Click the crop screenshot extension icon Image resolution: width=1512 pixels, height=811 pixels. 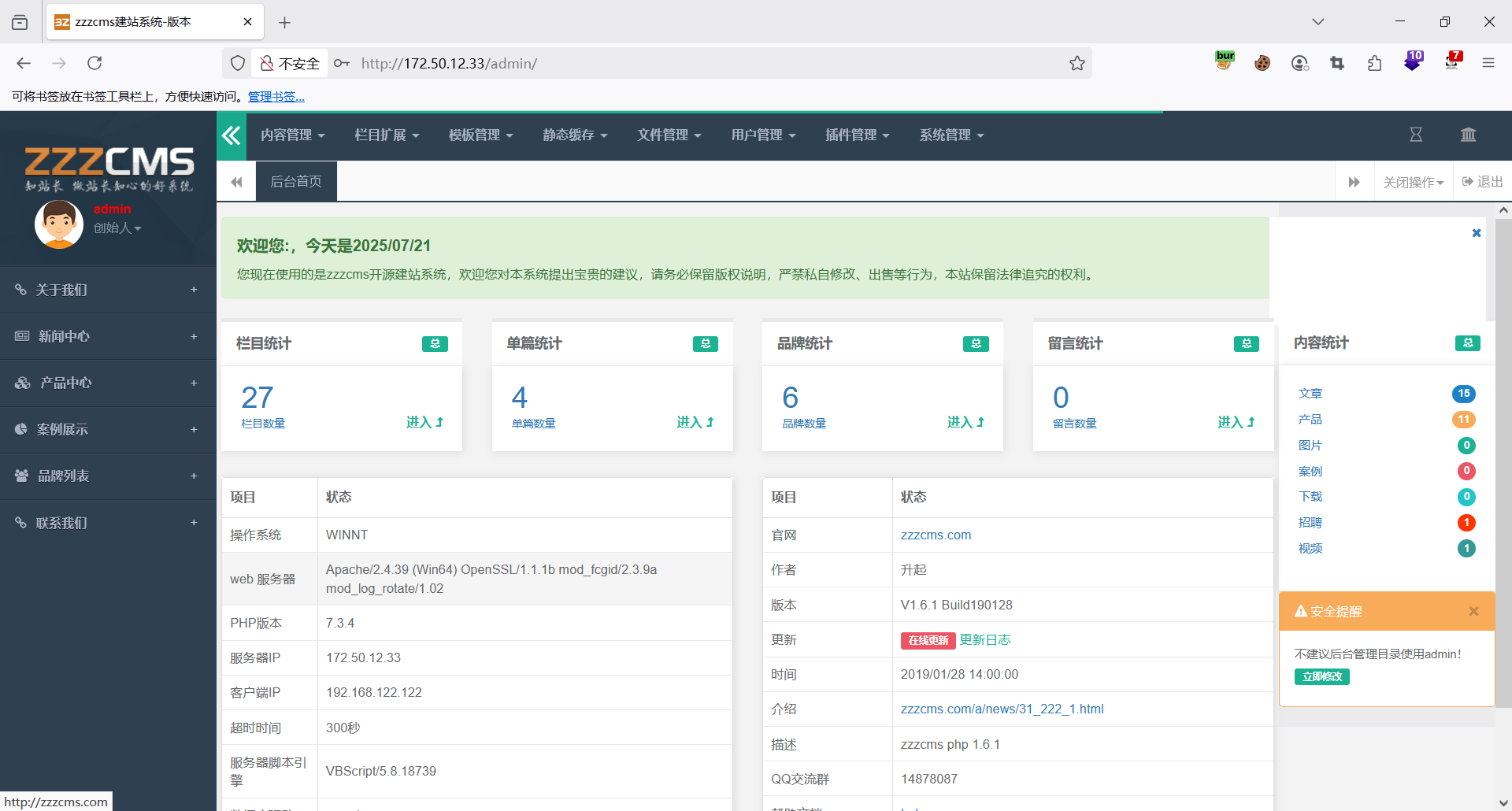point(1337,63)
